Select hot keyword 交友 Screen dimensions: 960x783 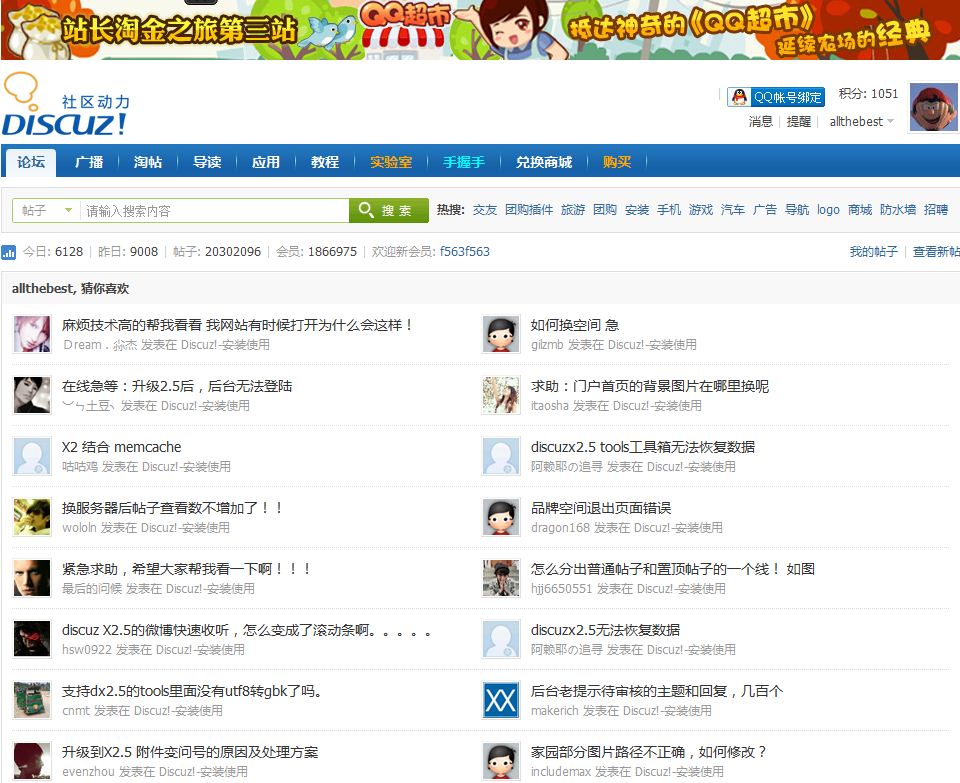tap(485, 210)
